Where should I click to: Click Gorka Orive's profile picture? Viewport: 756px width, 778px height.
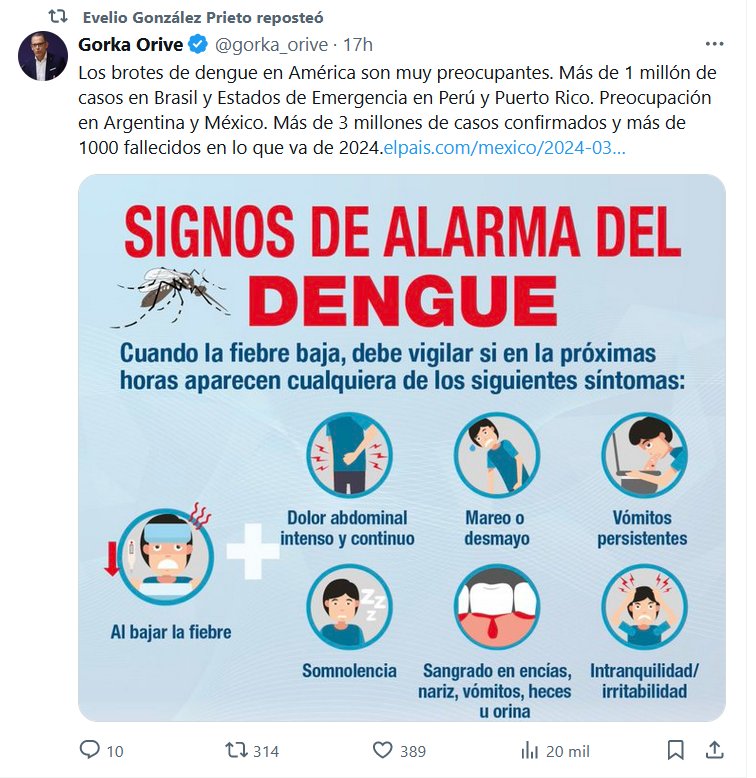(43, 56)
